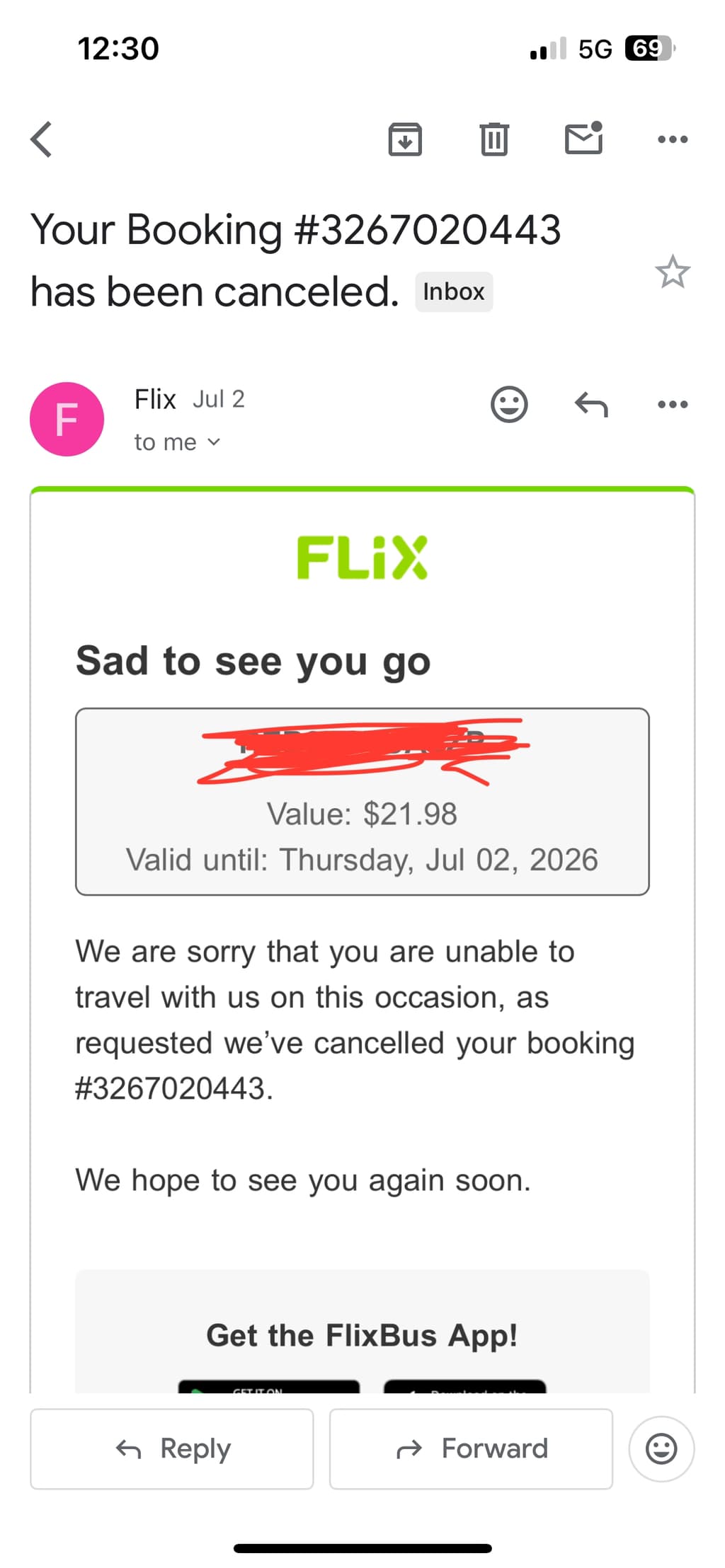Reply using the arrow icon beside the sender

click(x=591, y=405)
